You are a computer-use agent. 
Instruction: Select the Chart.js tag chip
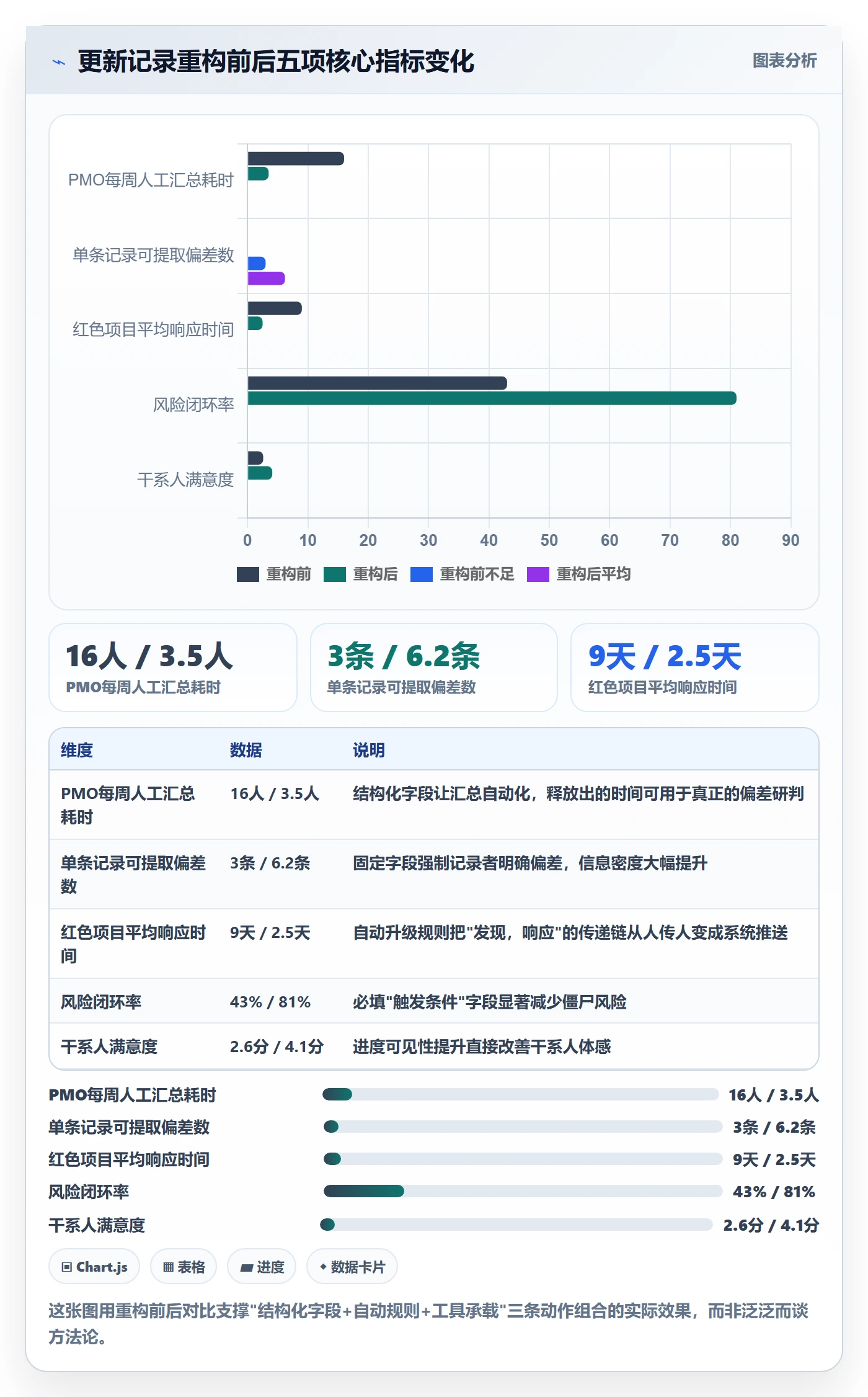point(94,1267)
